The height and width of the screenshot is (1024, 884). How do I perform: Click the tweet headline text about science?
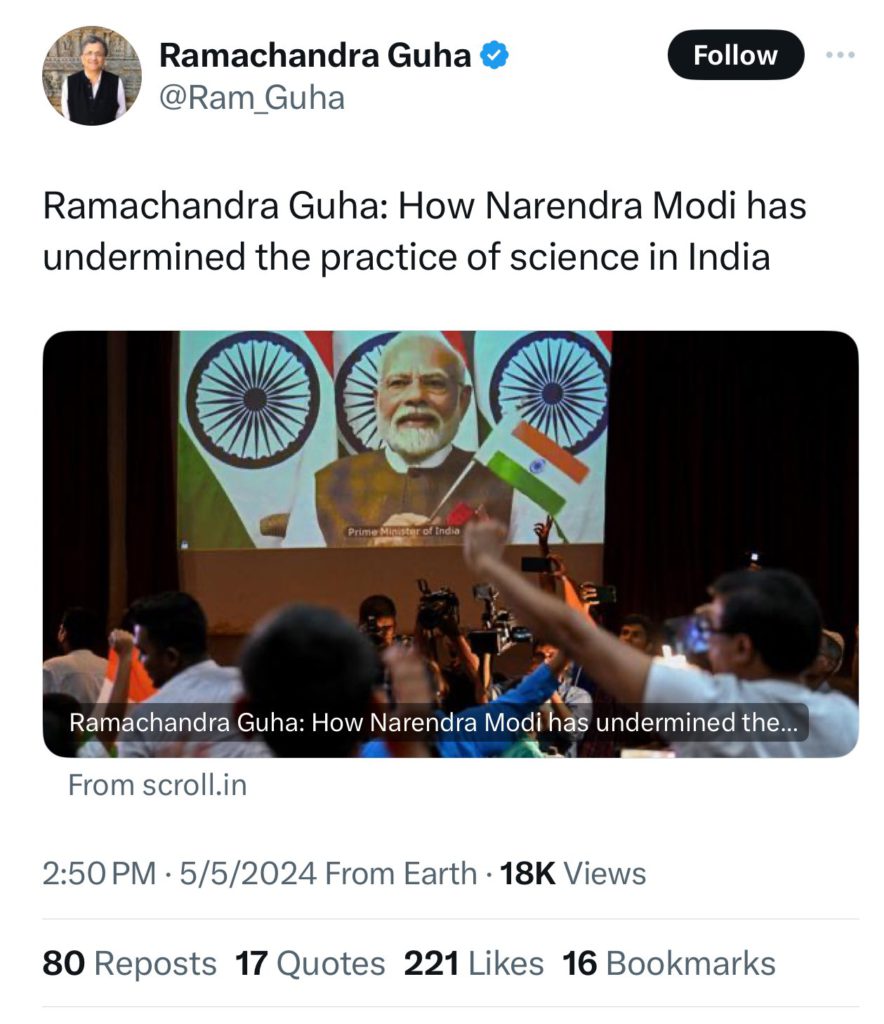[x=424, y=232]
